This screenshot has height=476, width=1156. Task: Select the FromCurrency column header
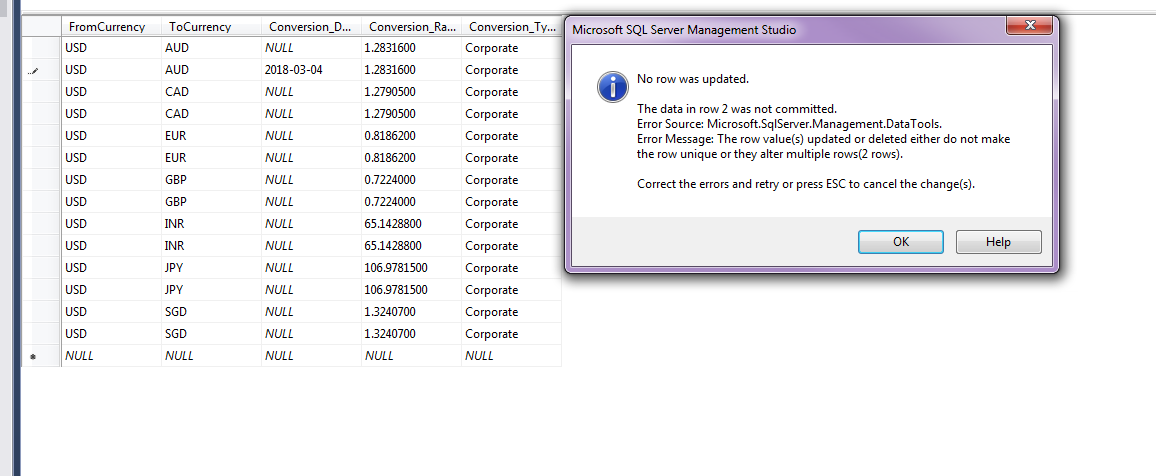(x=112, y=27)
